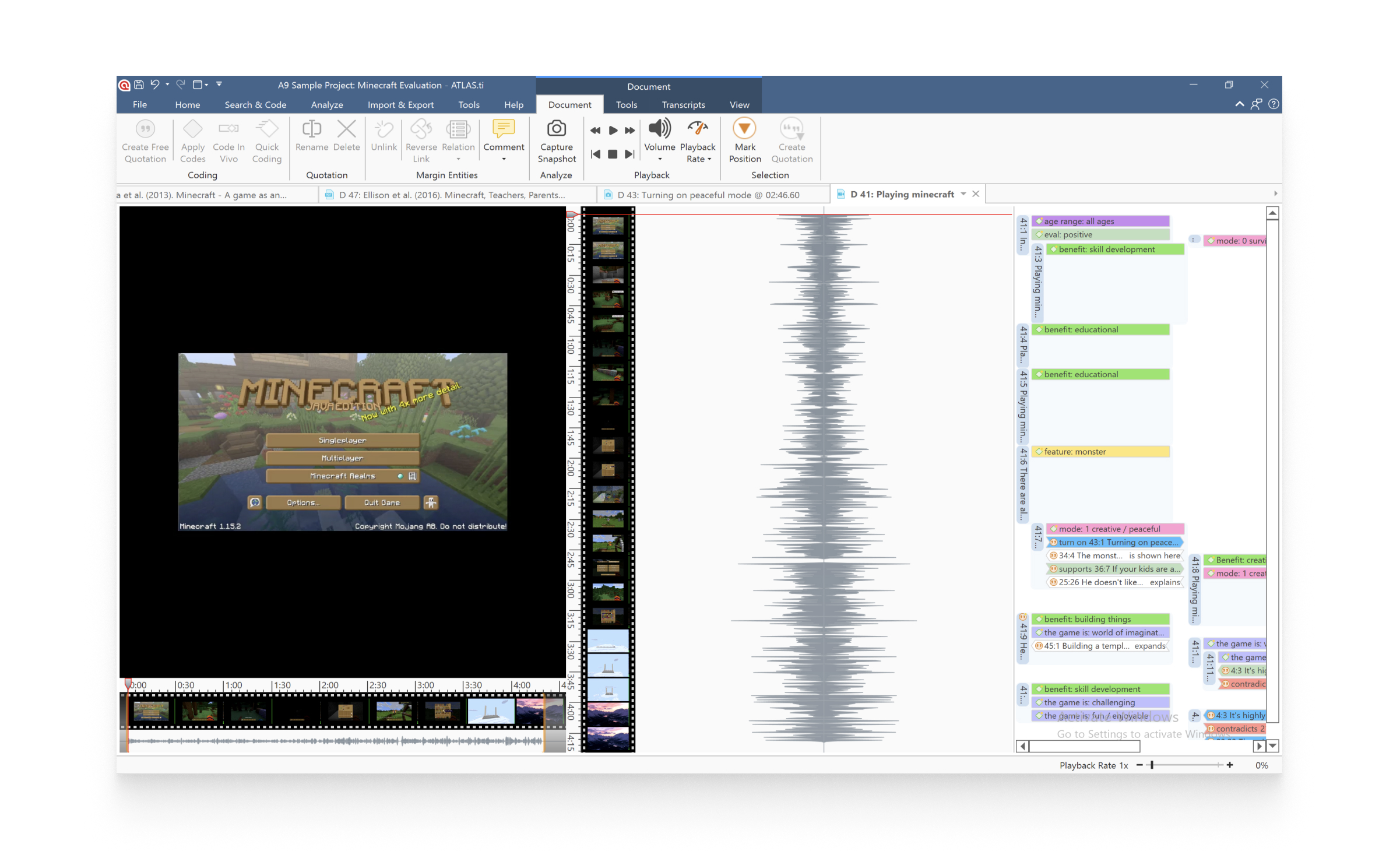Open the D 41 document tab dropdown

tap(965, 194)
